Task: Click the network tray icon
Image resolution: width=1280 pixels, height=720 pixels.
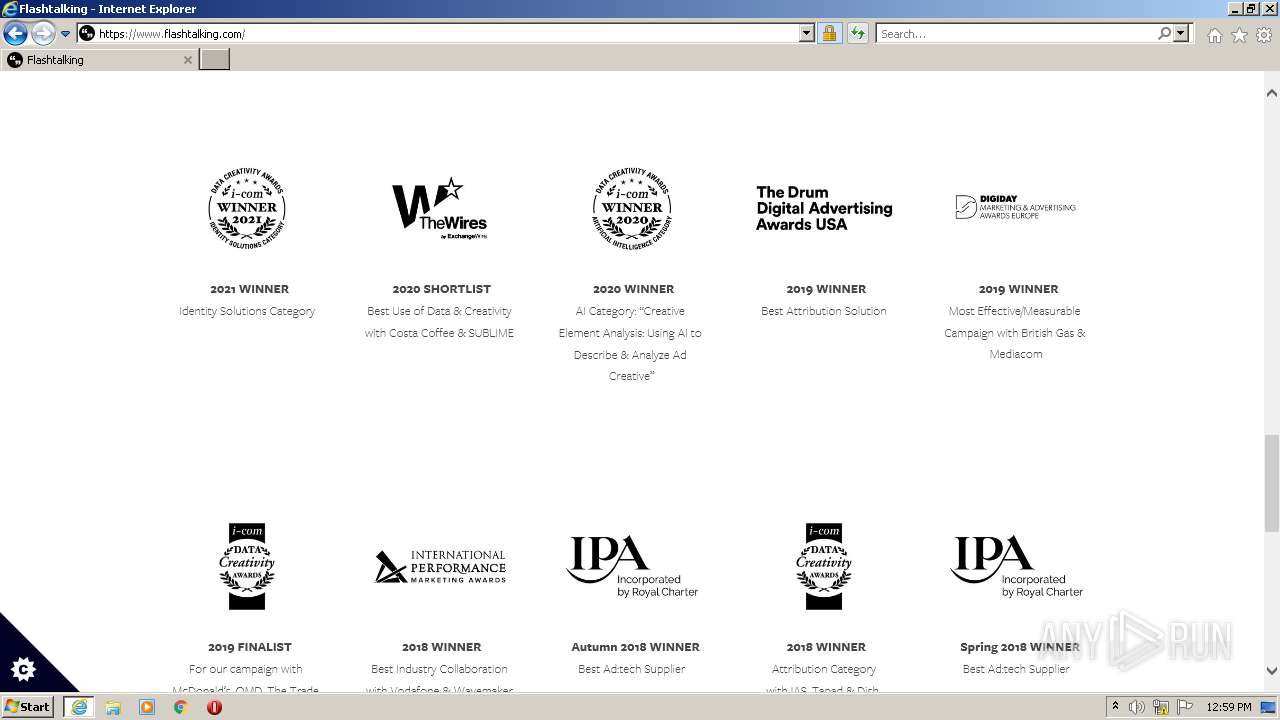Action: tap(1160, 707)
